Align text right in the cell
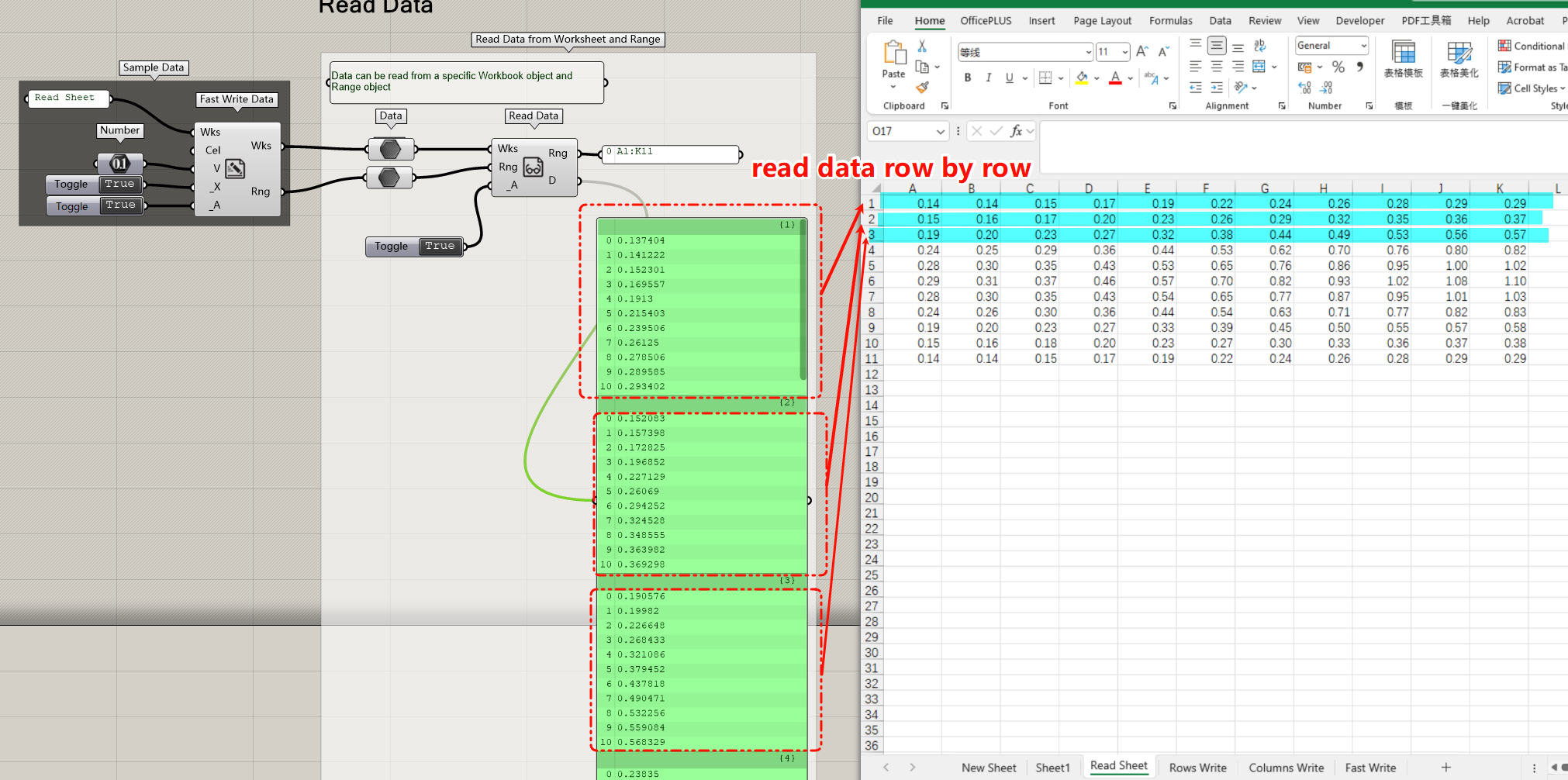Image resolution: width=1568 pixels, height=780 pixels. point(1238,67)
